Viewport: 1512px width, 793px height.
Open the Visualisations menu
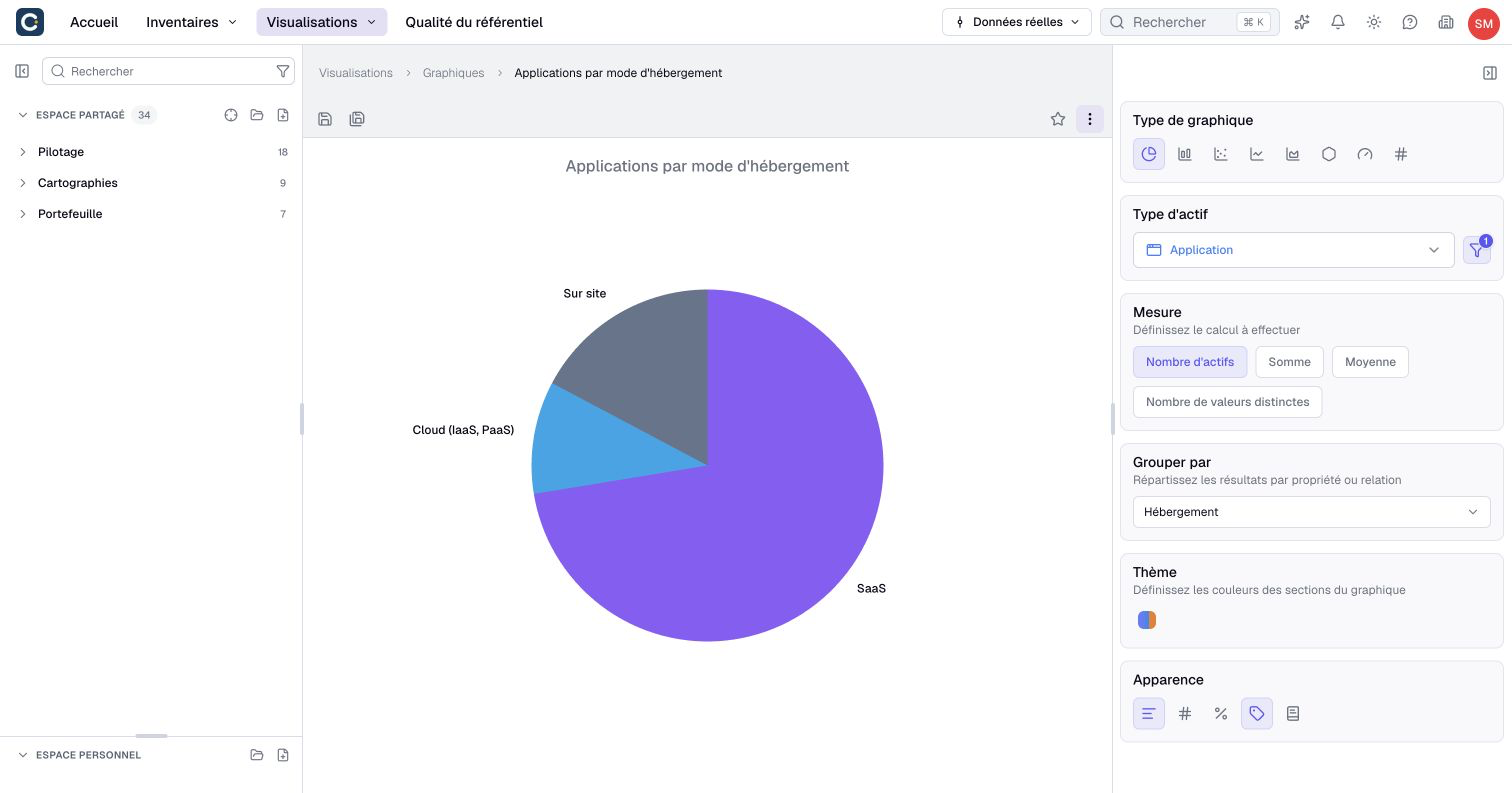[322, 22]
